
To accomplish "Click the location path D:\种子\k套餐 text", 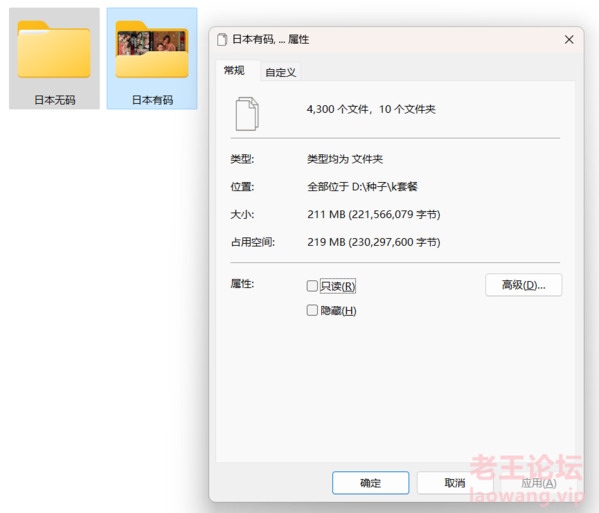I will coord(384,187).
